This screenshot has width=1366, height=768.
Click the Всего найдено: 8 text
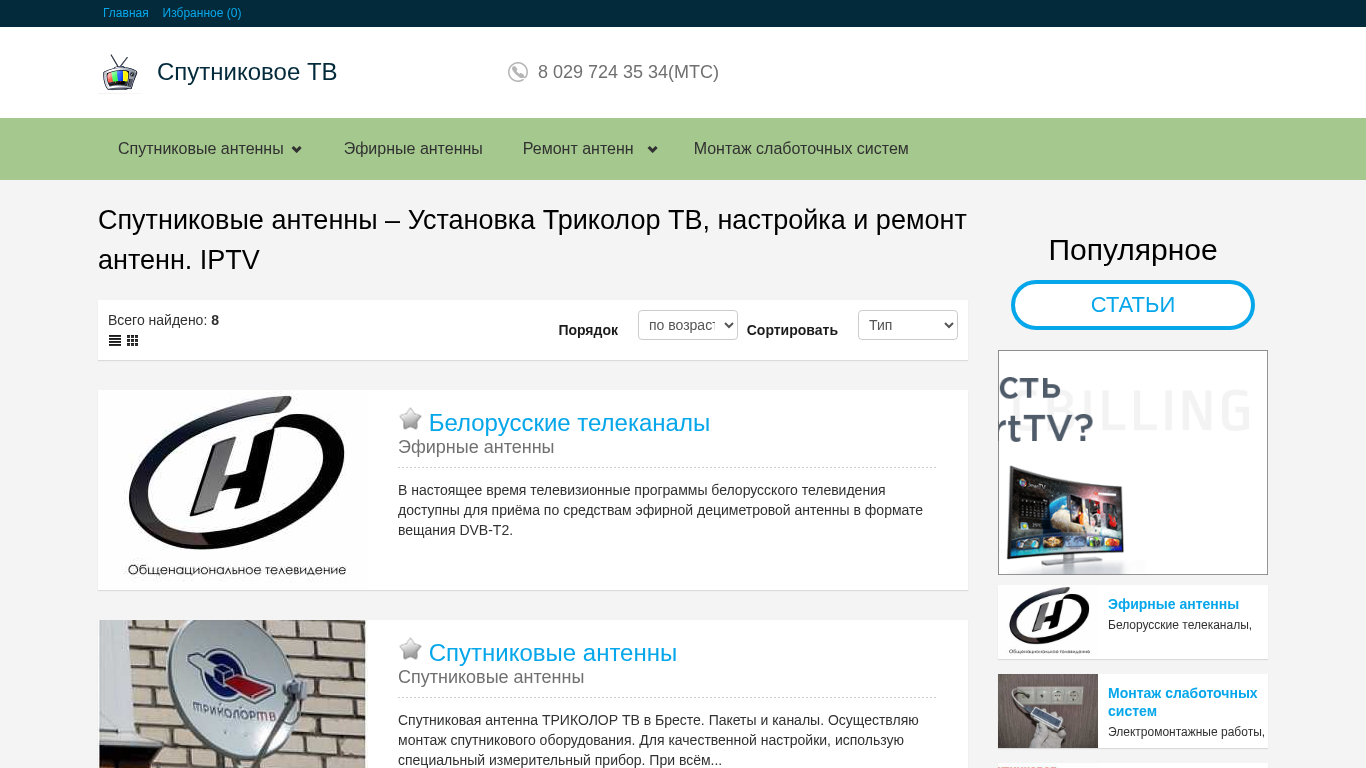[x=163, y=320]
